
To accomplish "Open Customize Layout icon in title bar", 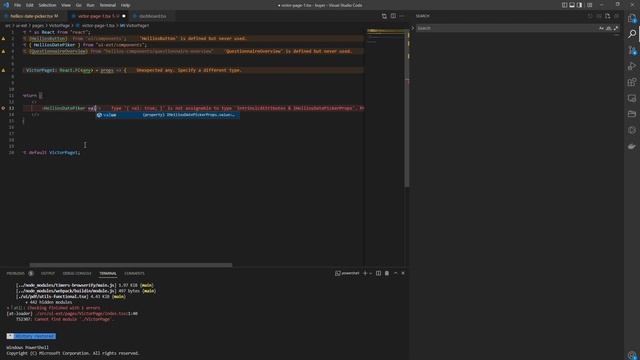I will coord(589,5).
